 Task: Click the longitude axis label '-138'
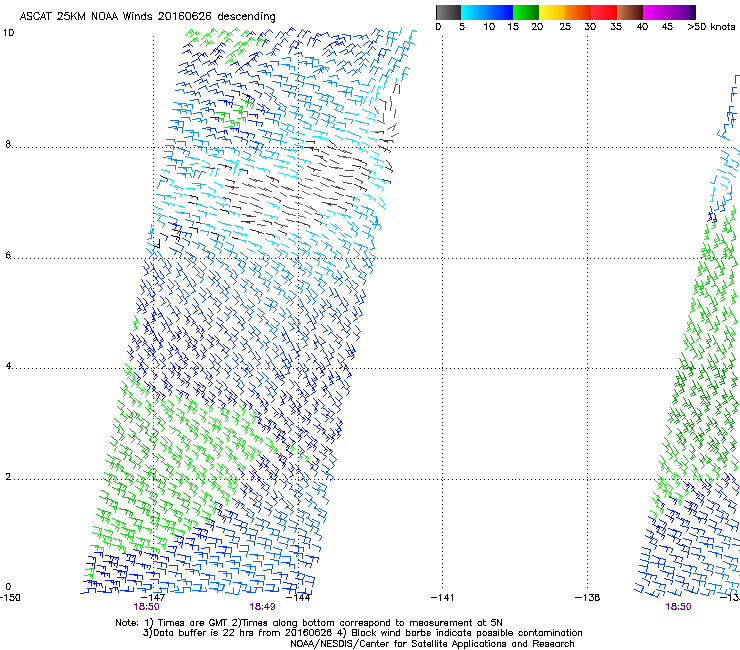point(588,598)
